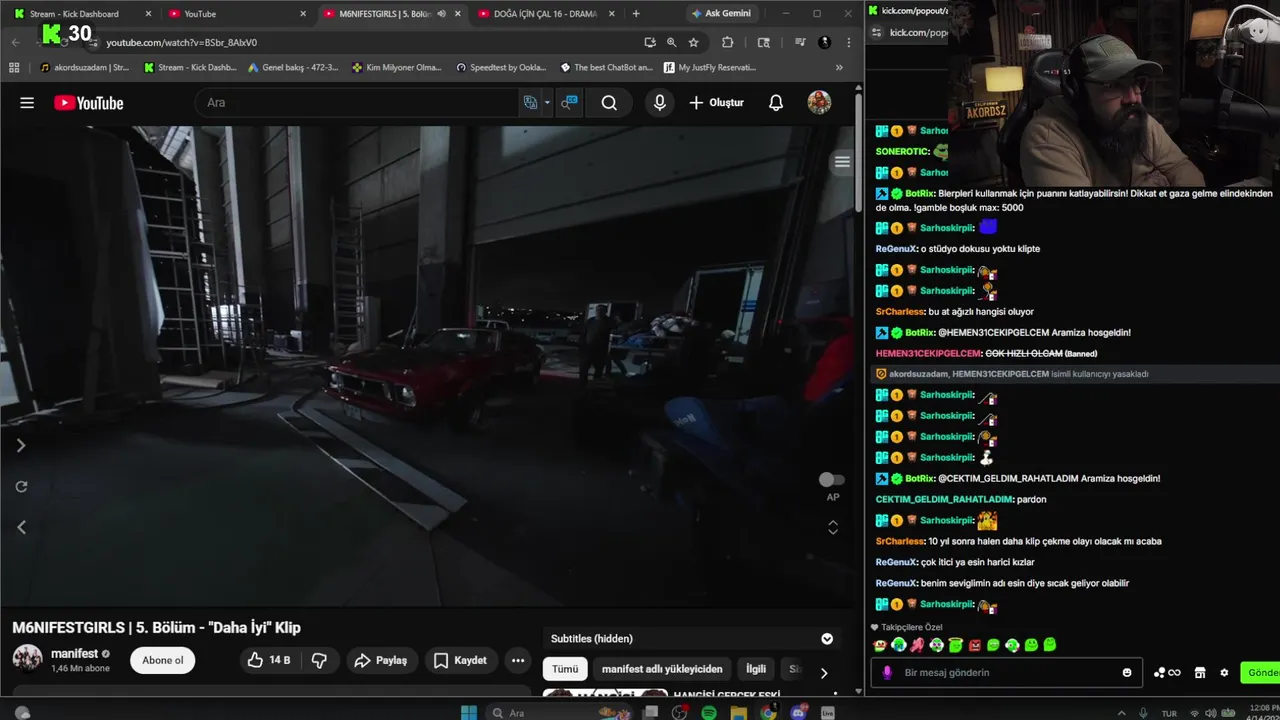Expand hidden bookmarks chevron

[839, 68]
